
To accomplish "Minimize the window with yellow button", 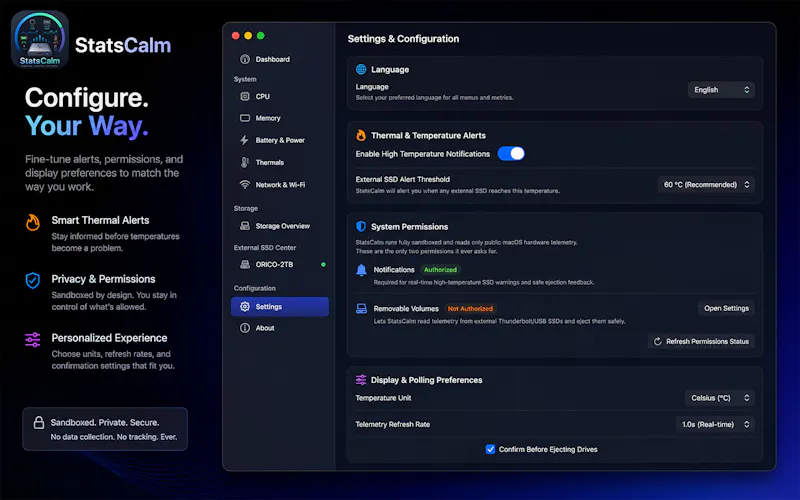I will coord(248,35).
